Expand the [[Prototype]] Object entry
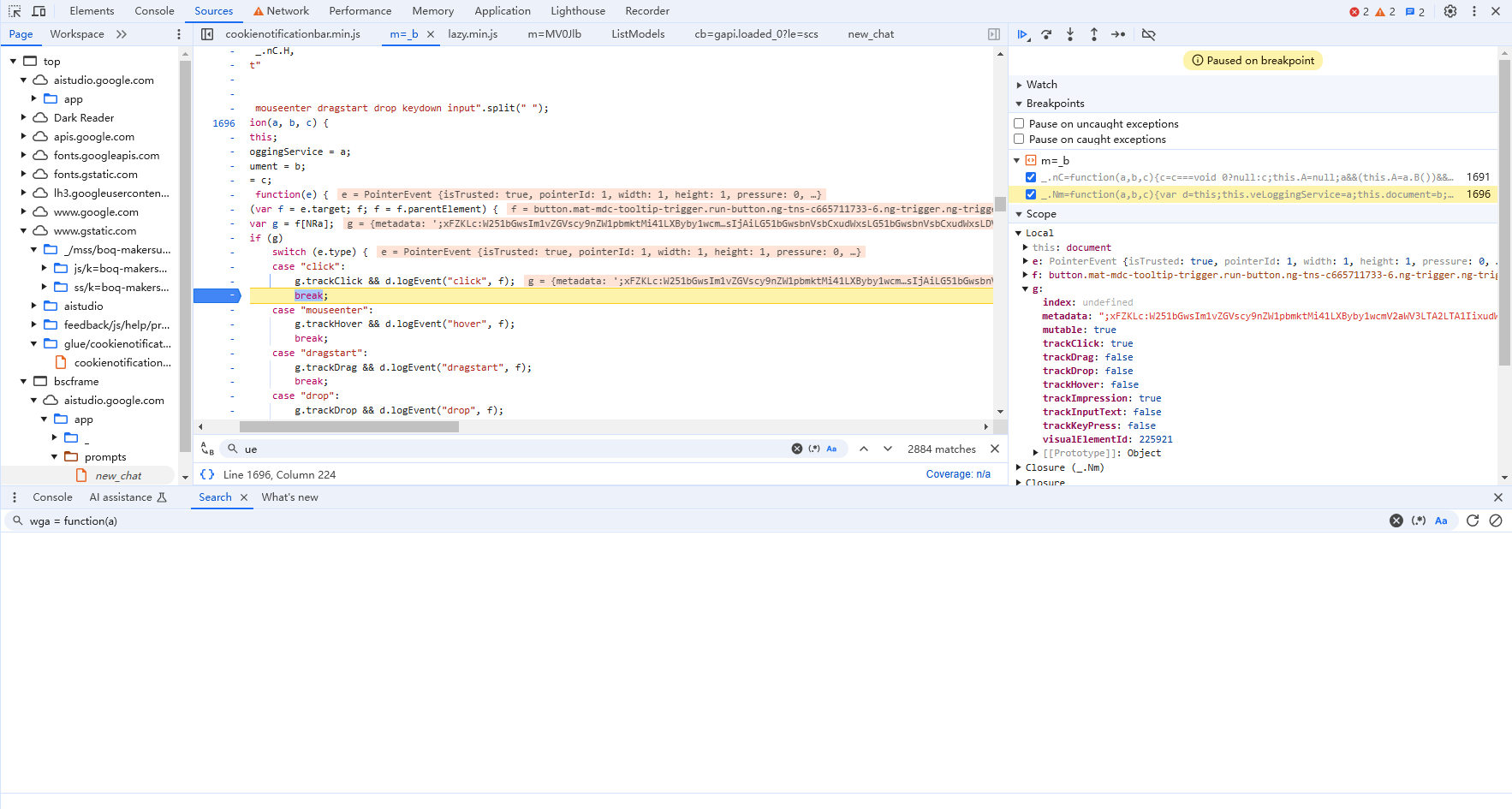Viewport: 1512px width, 809px height. [1036, 453]
